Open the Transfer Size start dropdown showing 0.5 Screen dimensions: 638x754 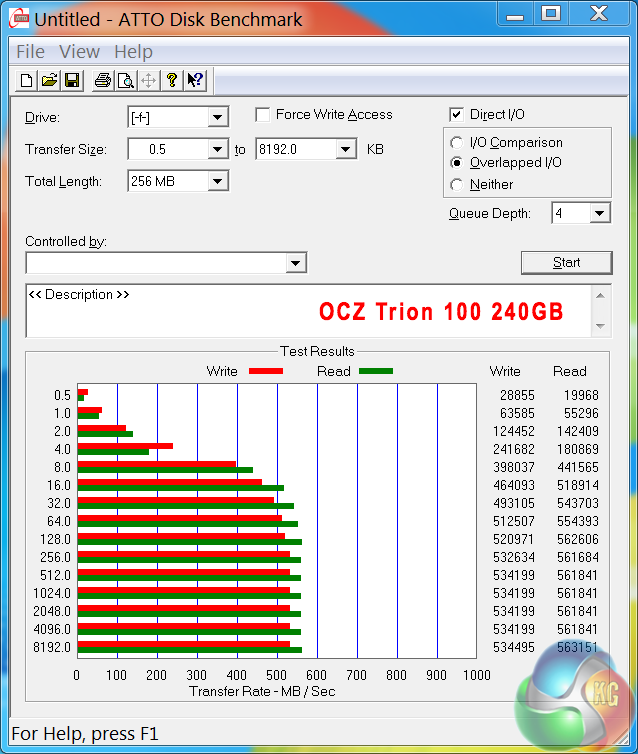(x=217, y=150)
